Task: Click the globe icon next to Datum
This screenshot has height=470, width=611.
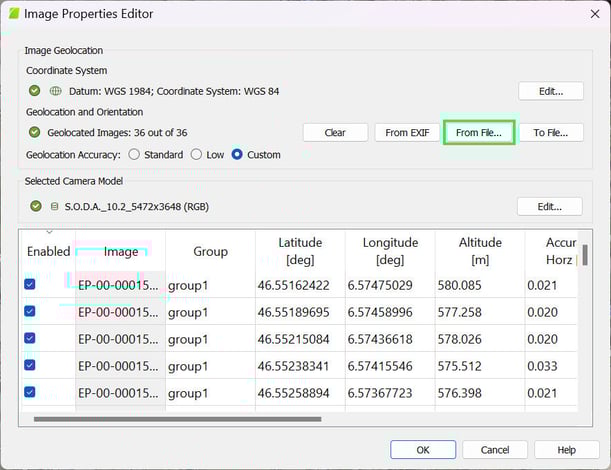Action: coord(56,91)
